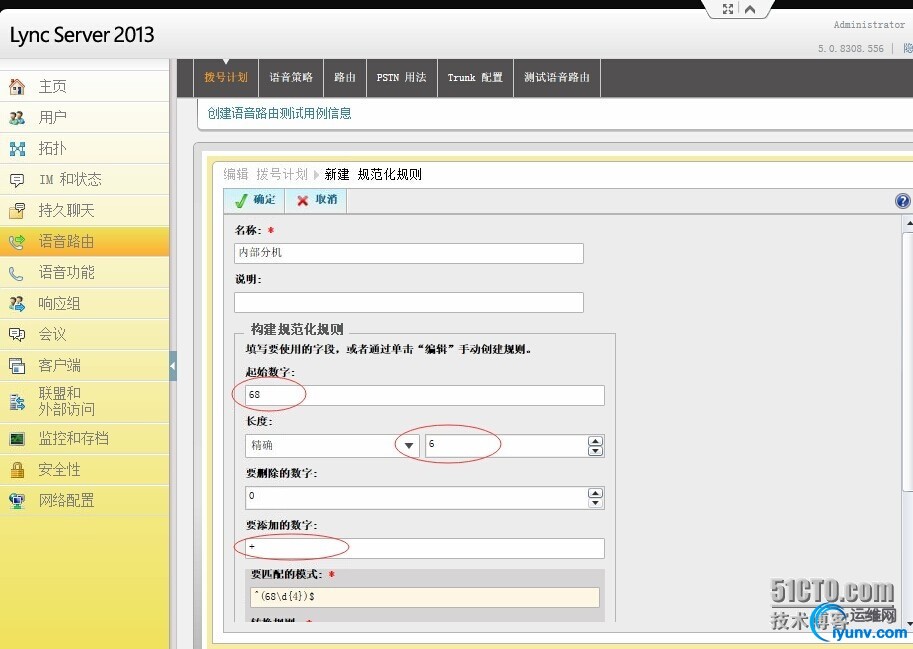
Task: Click the 主页 home icon in sidebar
Action: [x=17, y=87]
